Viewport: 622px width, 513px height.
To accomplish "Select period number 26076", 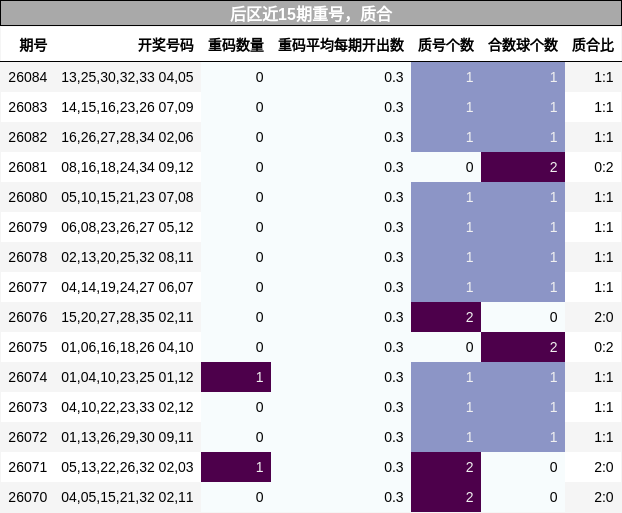I will (x=28, y=317).
